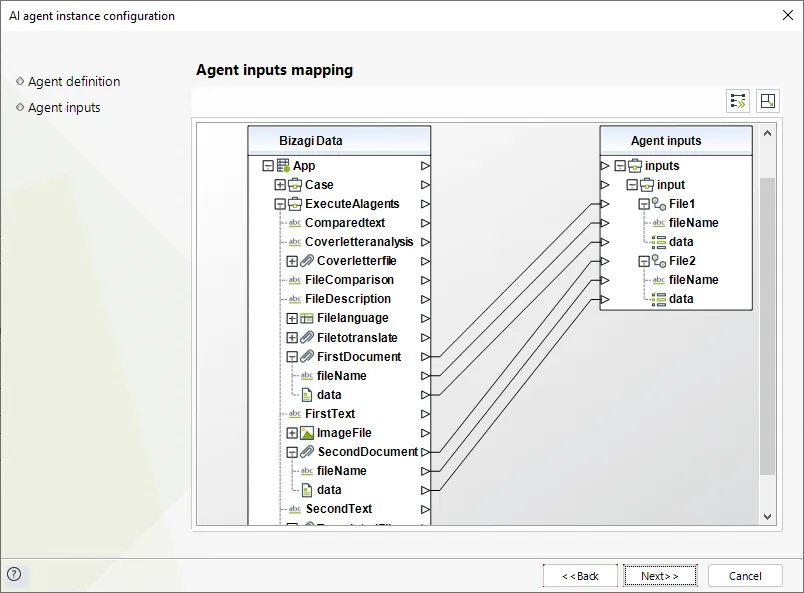Click the output connector arrow beside FirstText
Viewport: 804px width, 593px height.
[425, 414]
